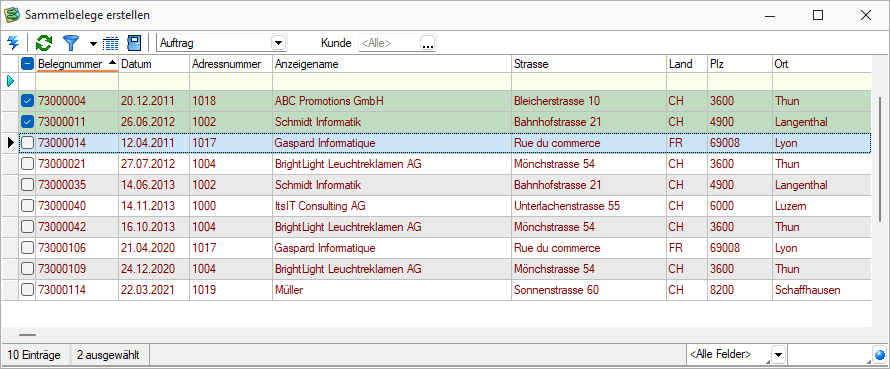Open the Alle Felder dropdown arrow

(x=778, y=355)
